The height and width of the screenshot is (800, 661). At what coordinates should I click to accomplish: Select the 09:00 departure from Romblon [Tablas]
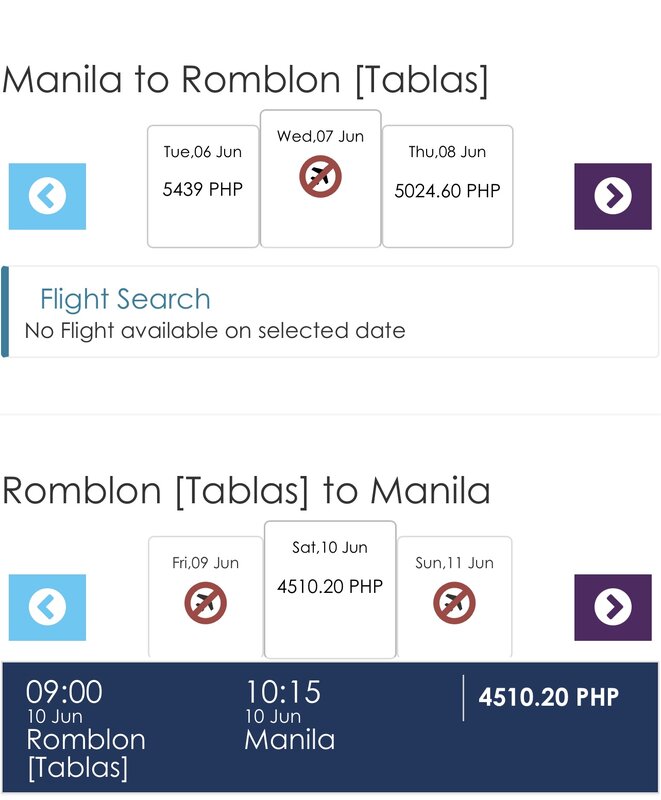click(x=64, y=692)
